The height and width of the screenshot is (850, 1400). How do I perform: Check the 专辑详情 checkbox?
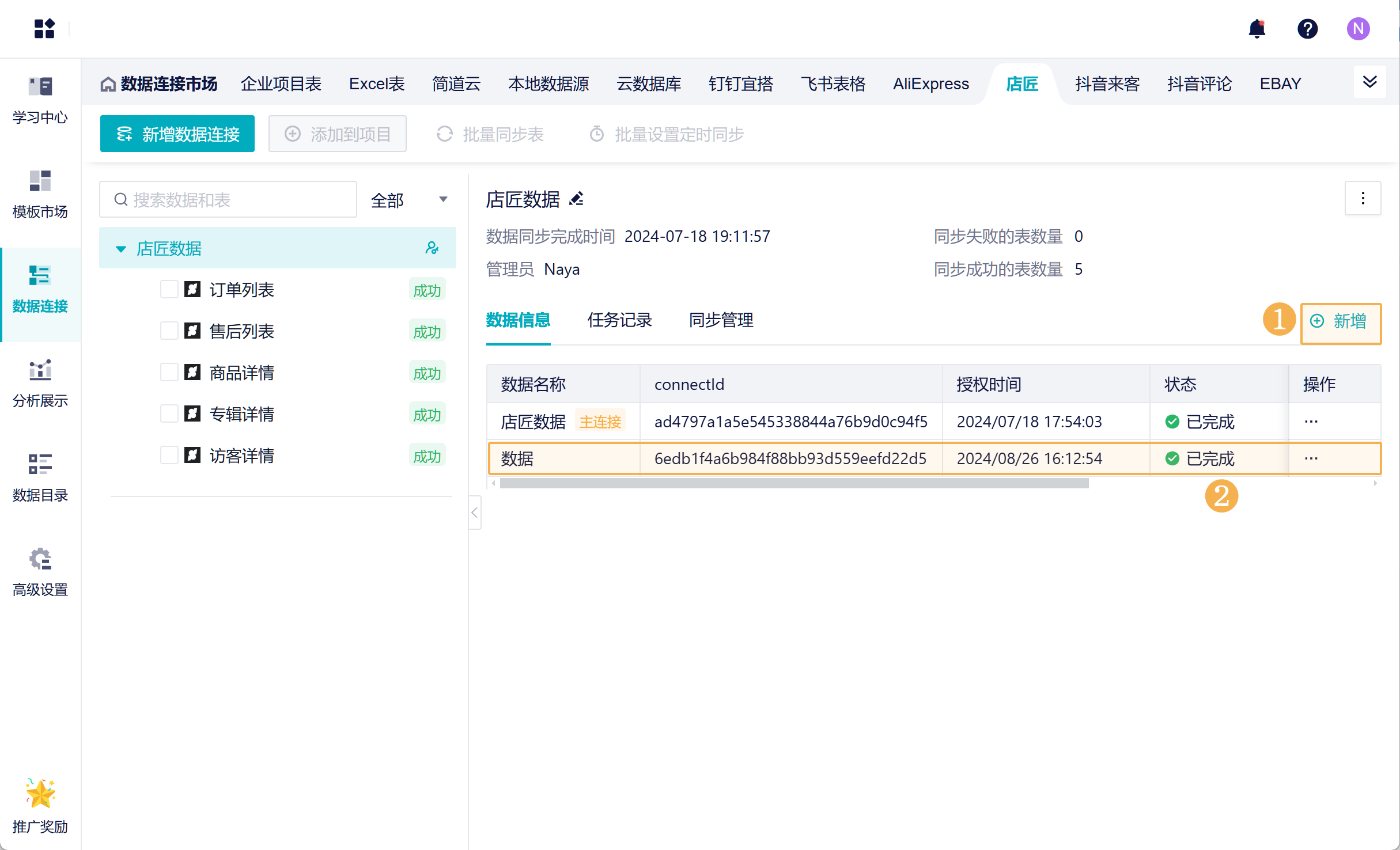(x=169, y=413)
